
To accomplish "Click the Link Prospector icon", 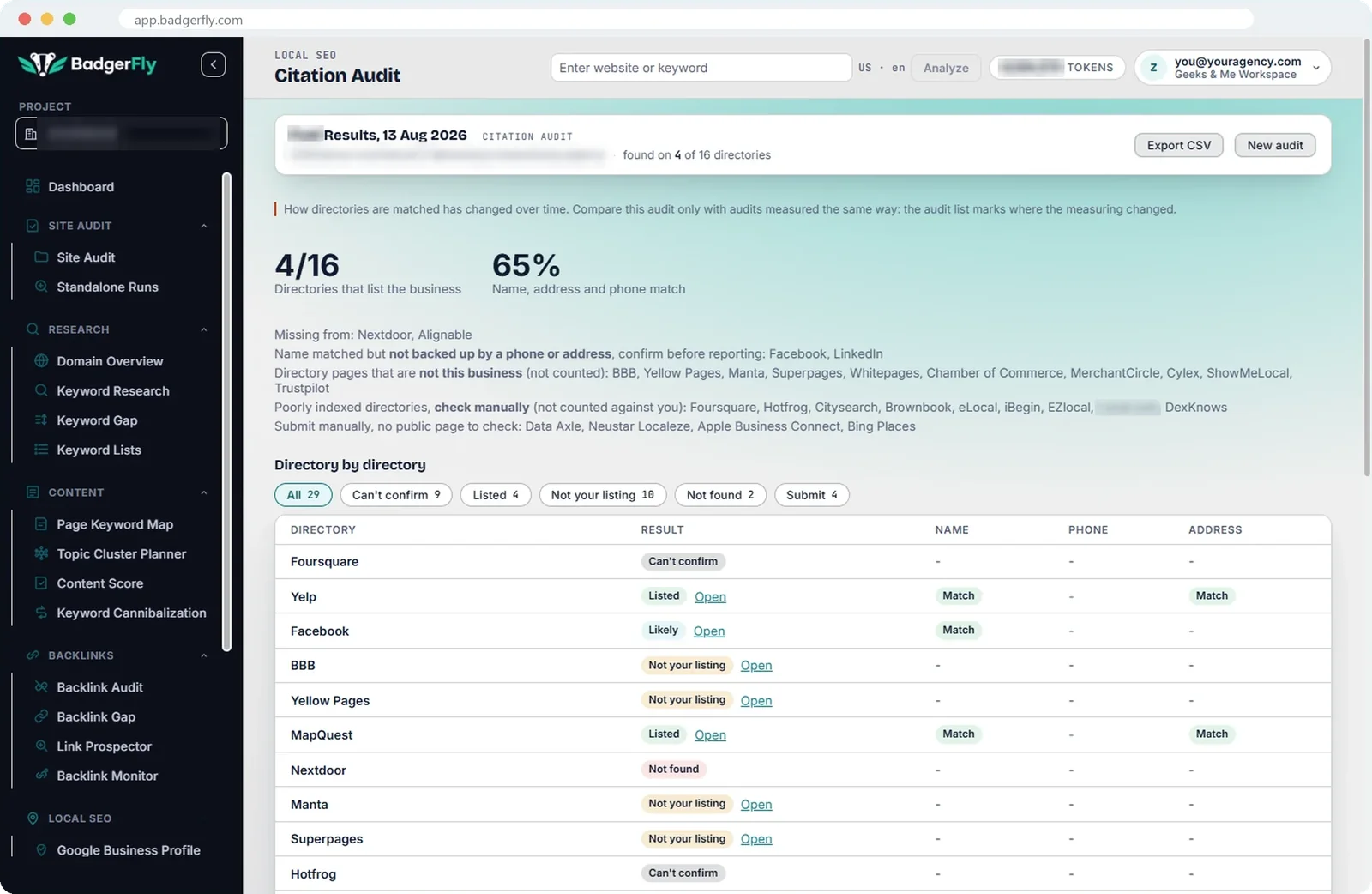I will tap(41, 746).
